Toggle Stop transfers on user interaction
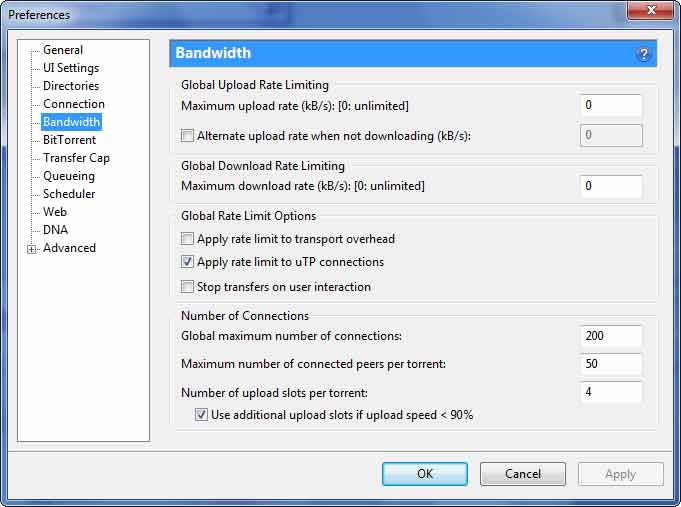The image size is (681, 507). 187,287
